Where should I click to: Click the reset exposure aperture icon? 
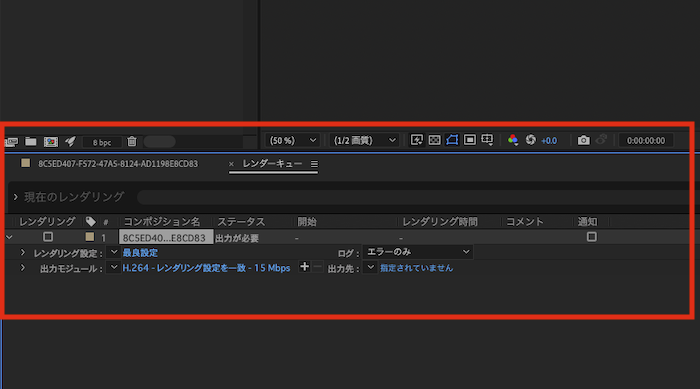coord(530,140)
